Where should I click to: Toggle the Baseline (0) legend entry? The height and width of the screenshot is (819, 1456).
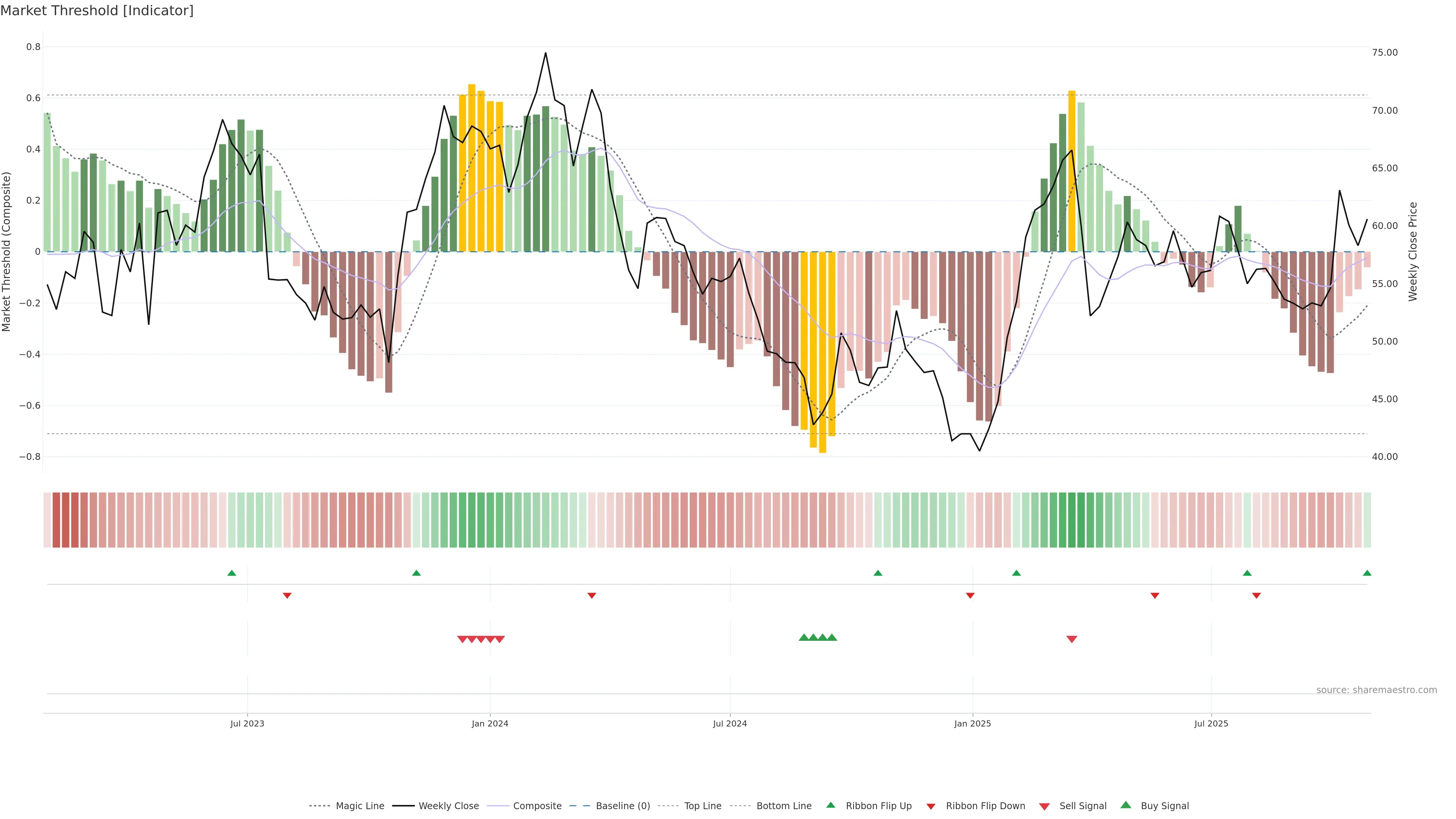(x=622, y=806)
